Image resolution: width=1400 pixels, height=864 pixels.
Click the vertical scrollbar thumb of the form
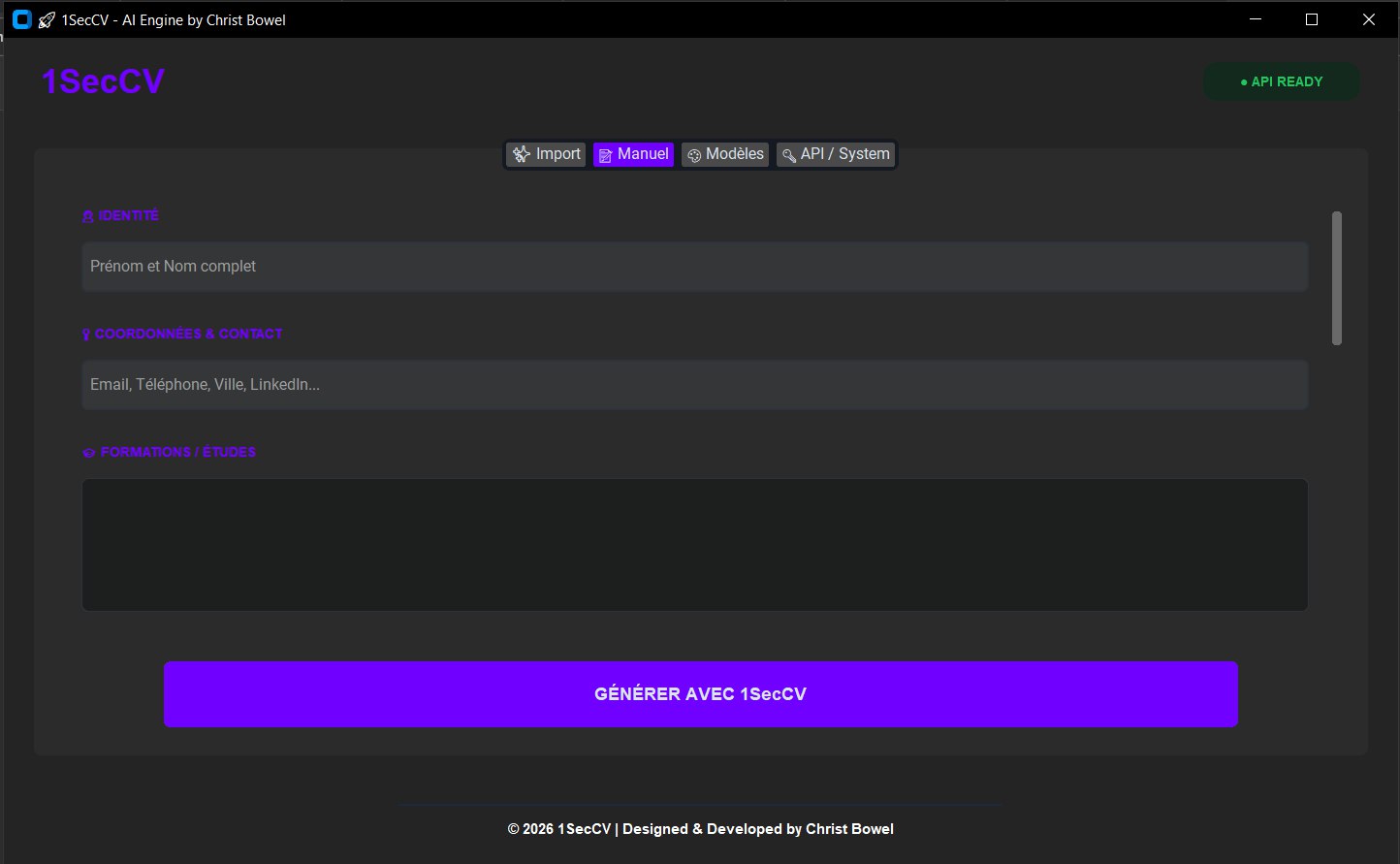click(x=1337, y=278)
